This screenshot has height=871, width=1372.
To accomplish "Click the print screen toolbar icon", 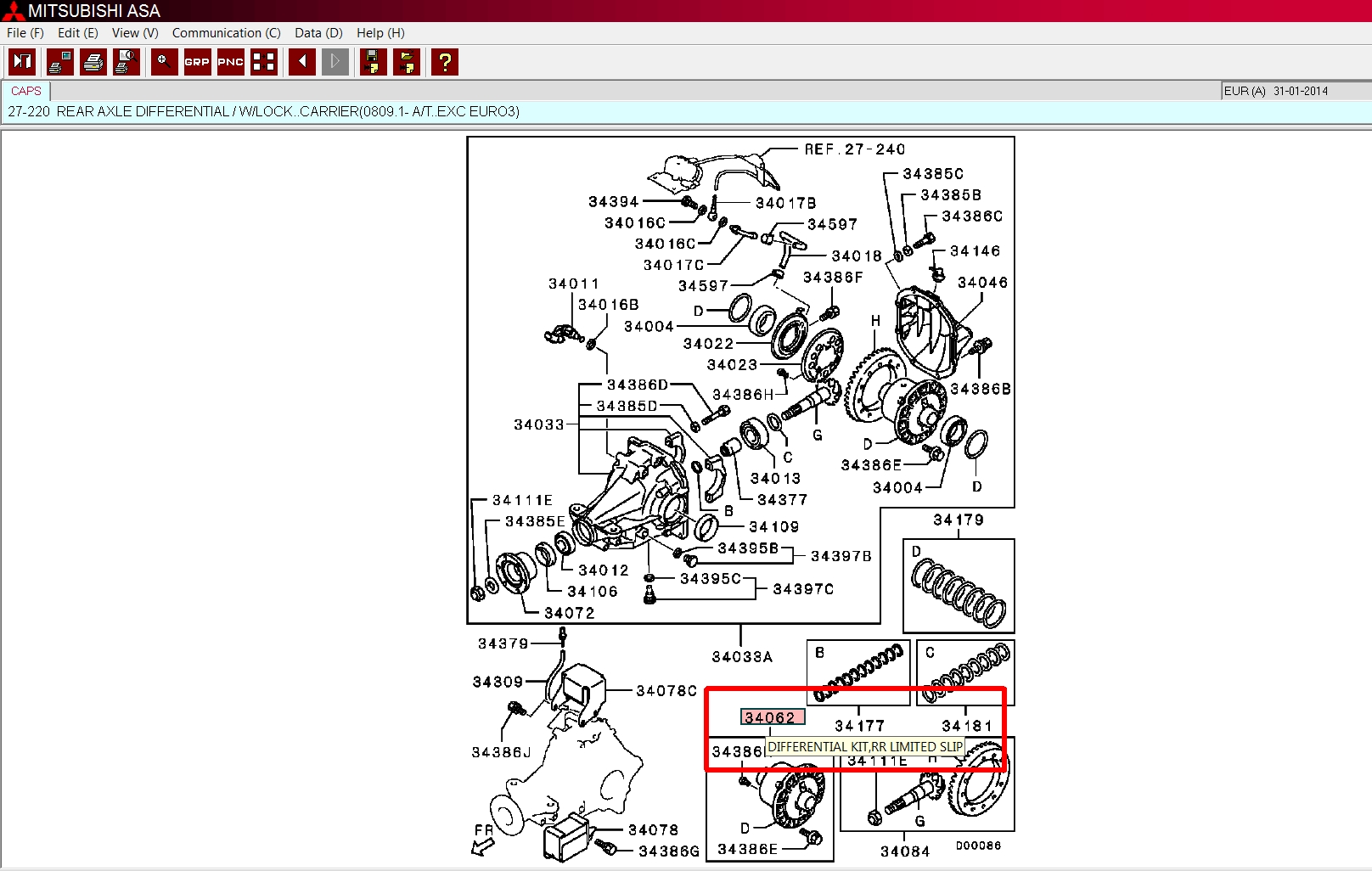I will point(60,62).
